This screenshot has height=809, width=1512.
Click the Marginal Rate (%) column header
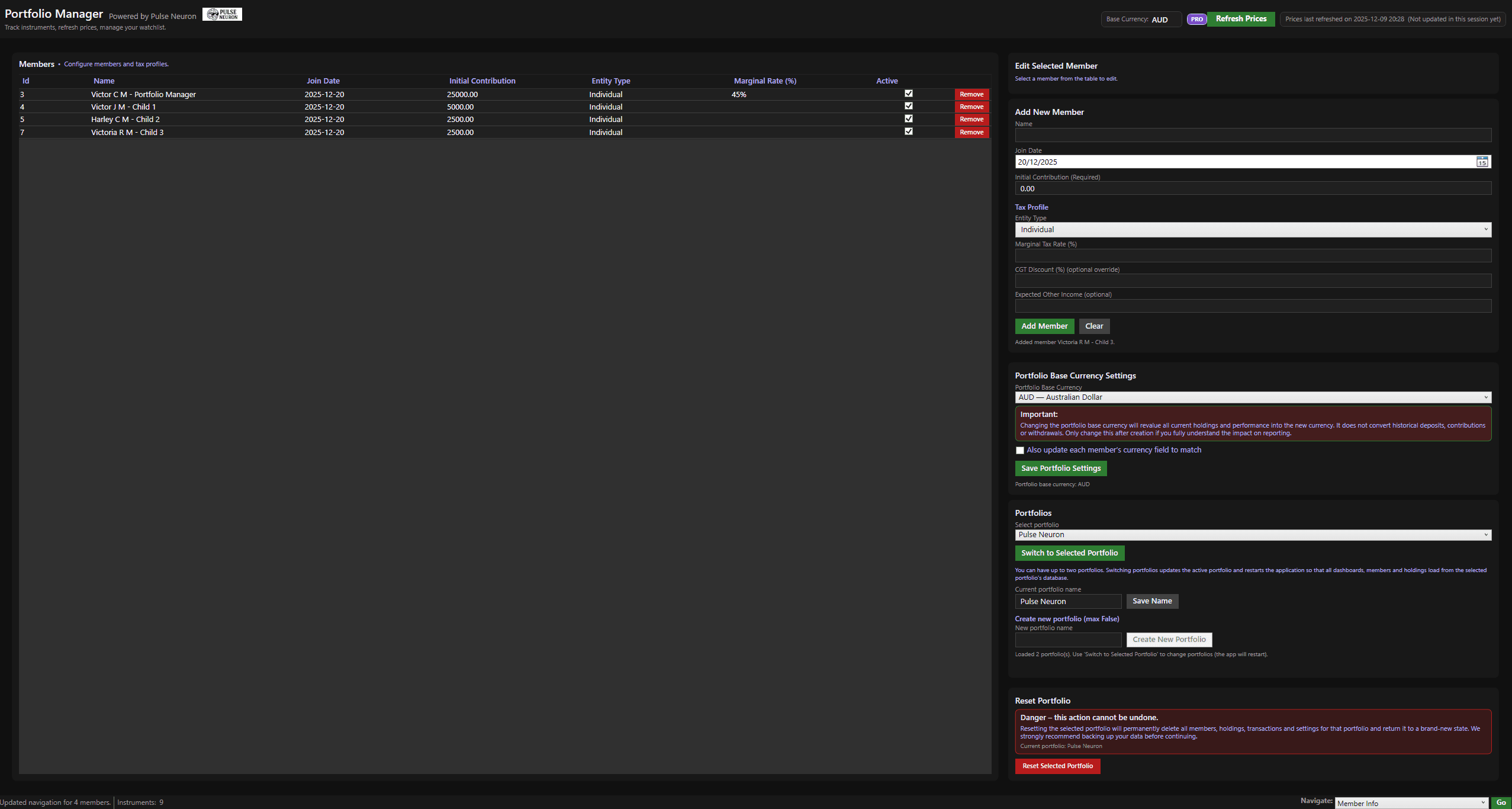(764, 81)
